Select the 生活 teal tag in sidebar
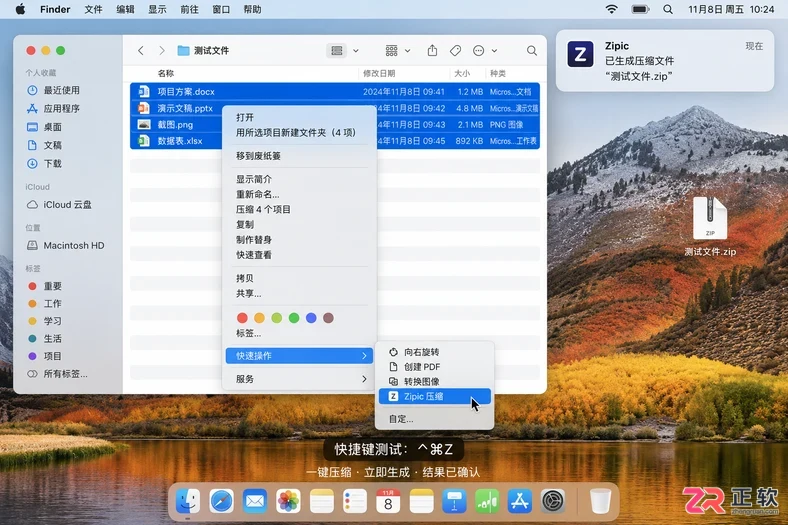 pyautogui.click(x=45, y=339)
